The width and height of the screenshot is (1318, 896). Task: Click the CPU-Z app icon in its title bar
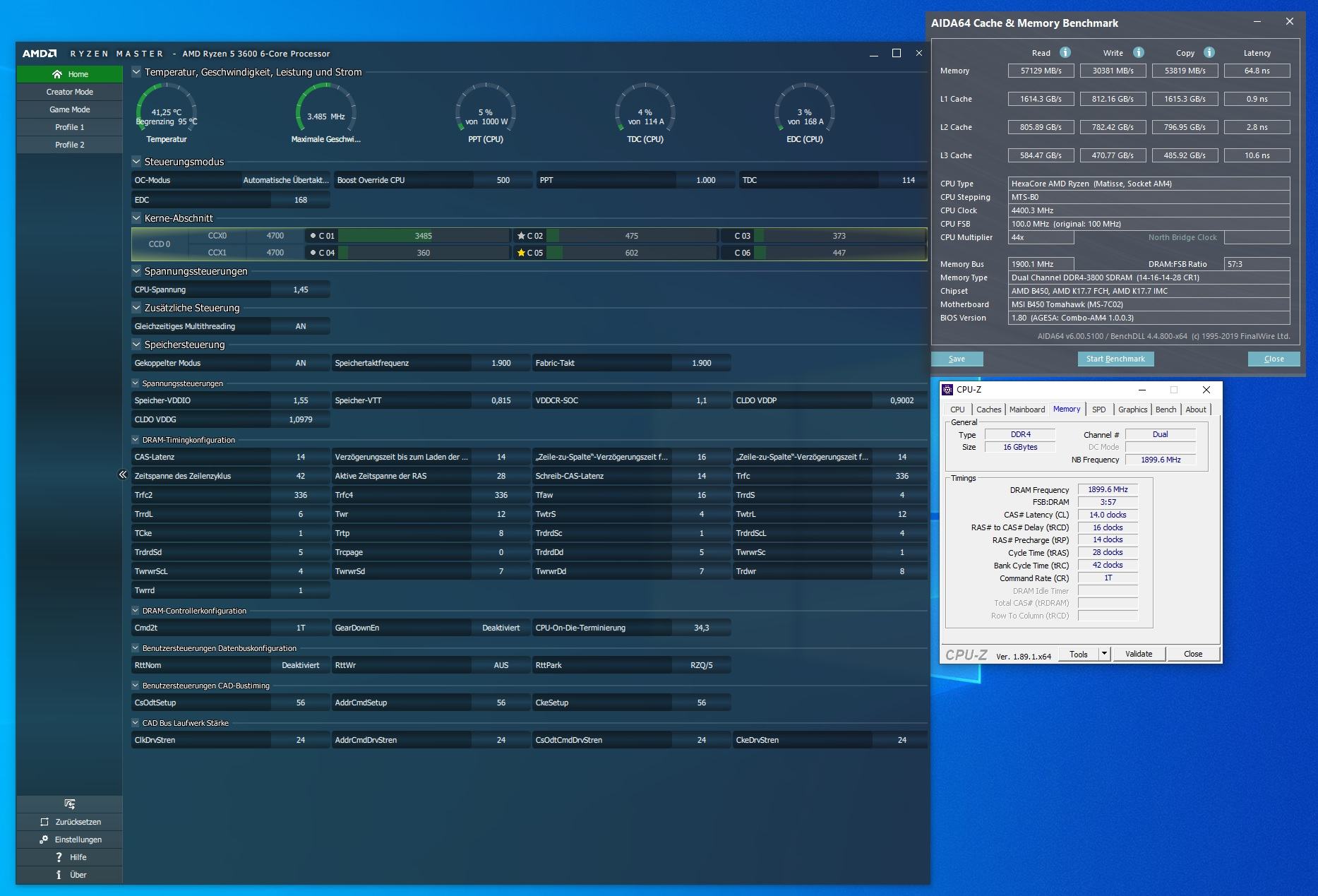click(x=947, y=390)
